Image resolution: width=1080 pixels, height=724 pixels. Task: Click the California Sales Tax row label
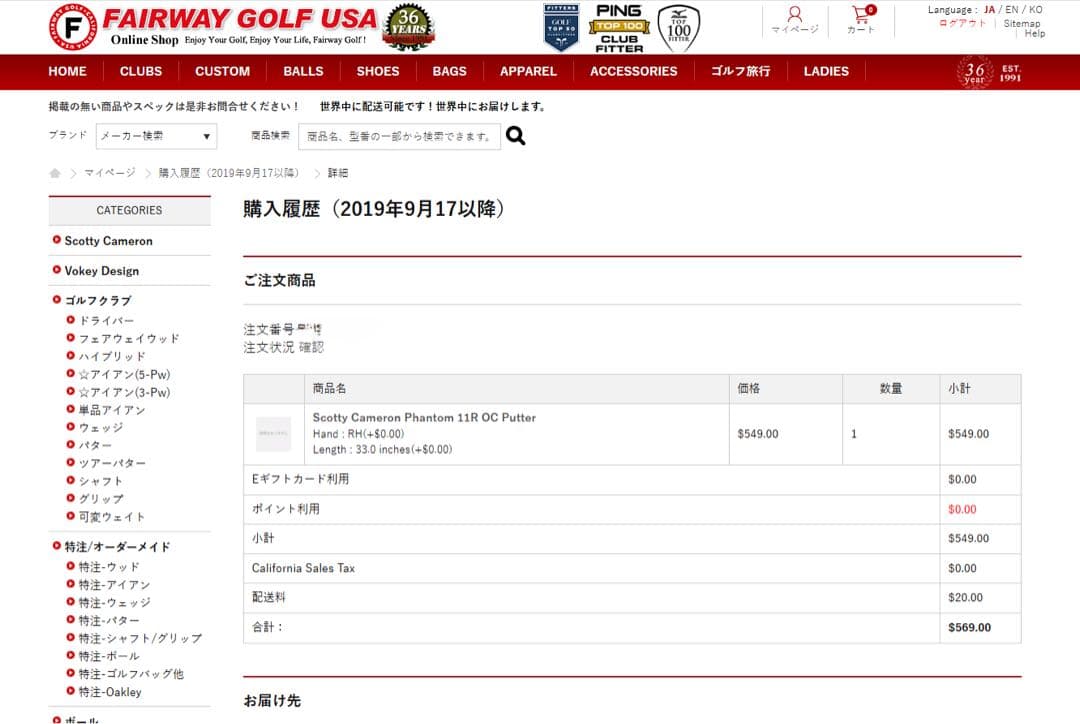[x=303, y=568]
